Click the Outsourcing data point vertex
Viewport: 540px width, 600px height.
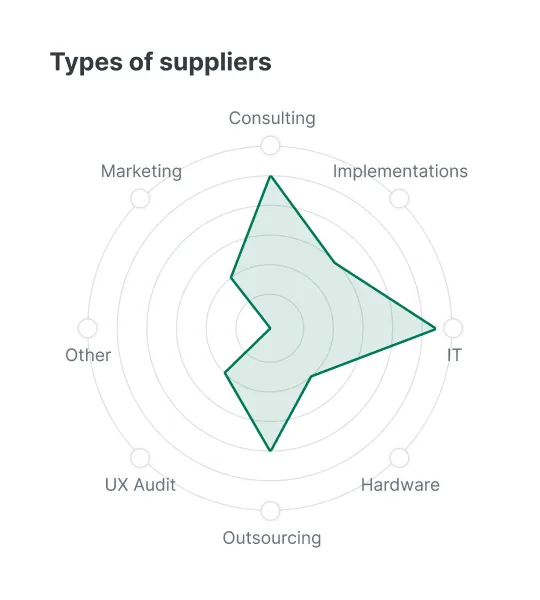pyautogui.click(x=271, y=450)
